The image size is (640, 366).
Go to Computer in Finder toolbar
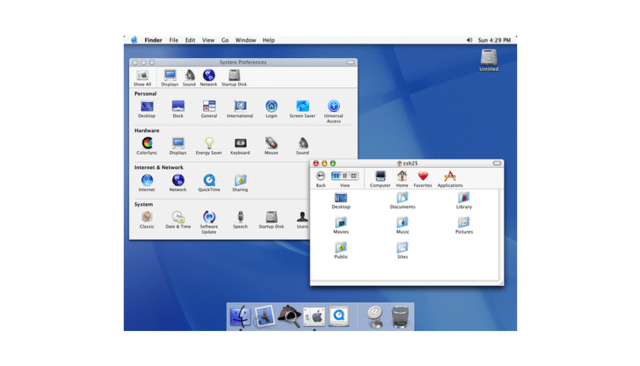point(380,179)
